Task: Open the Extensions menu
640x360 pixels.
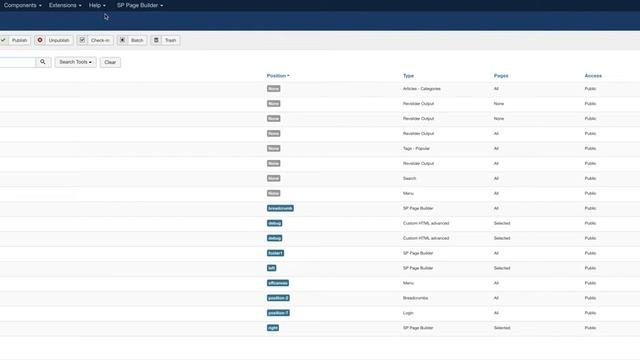Action: coord(65,5)
